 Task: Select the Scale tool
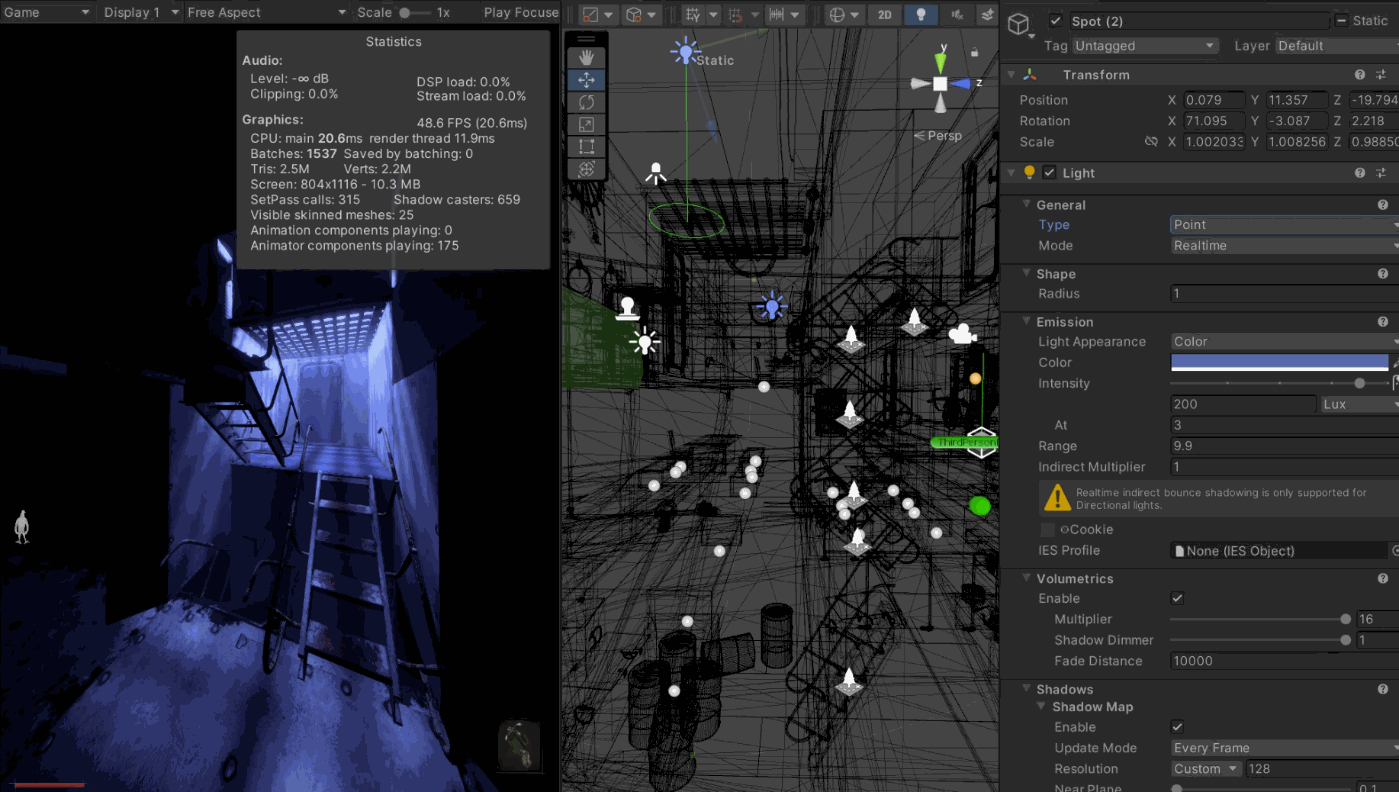587,124
